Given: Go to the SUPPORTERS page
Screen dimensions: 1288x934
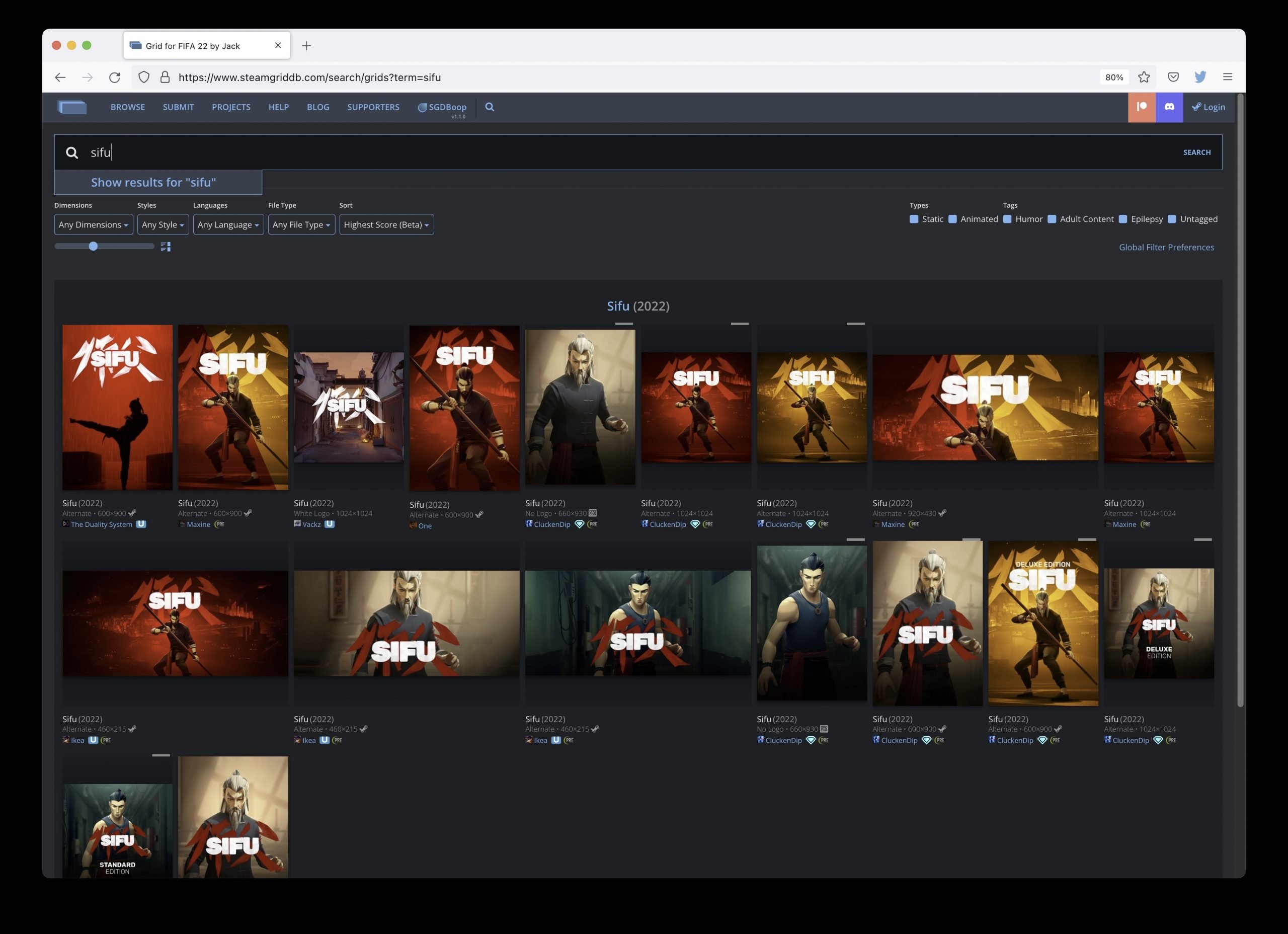Looking at the screenshot, I should coord(373,107).
